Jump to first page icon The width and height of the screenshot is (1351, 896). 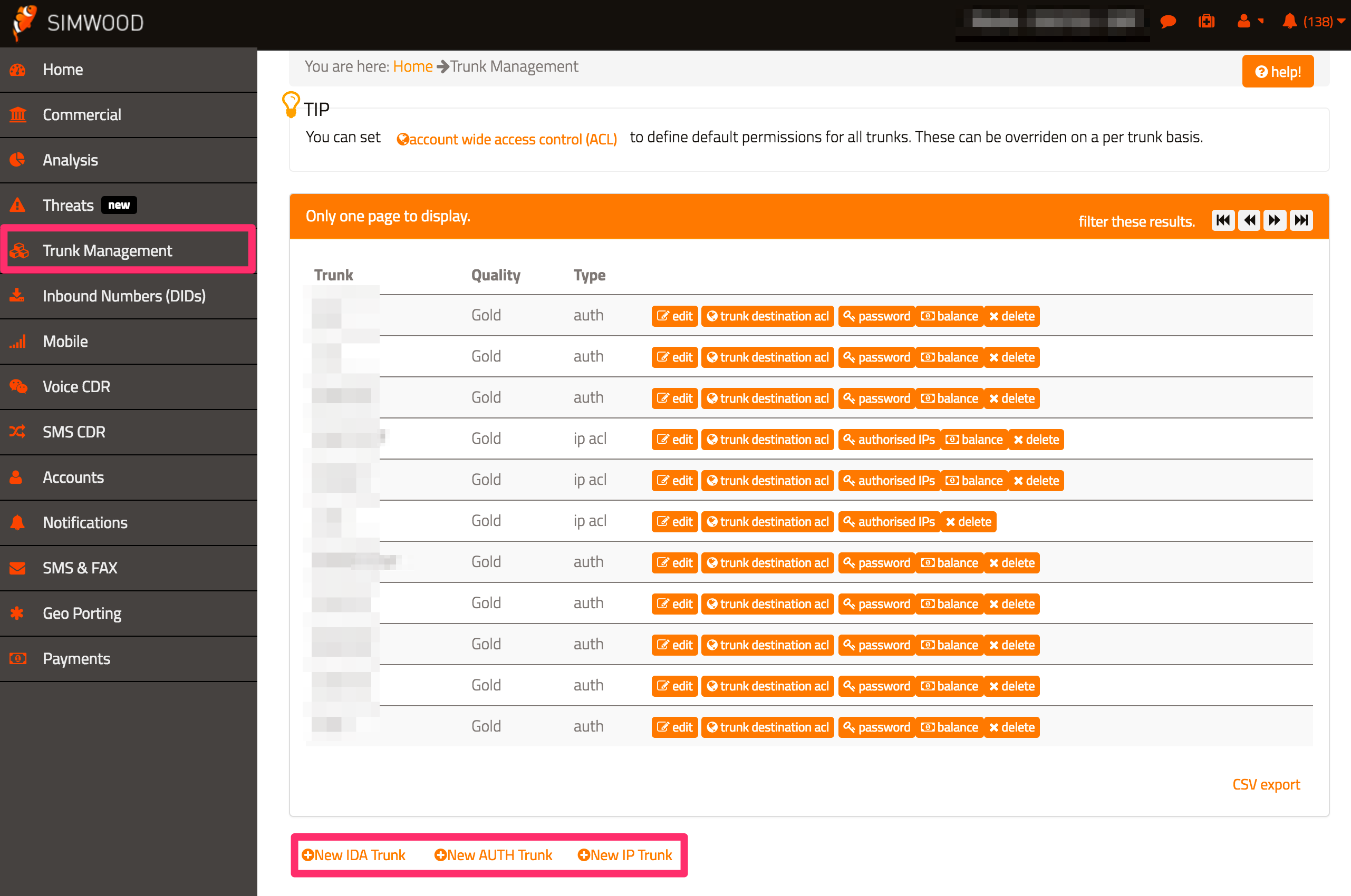(x=1223, y=220)
